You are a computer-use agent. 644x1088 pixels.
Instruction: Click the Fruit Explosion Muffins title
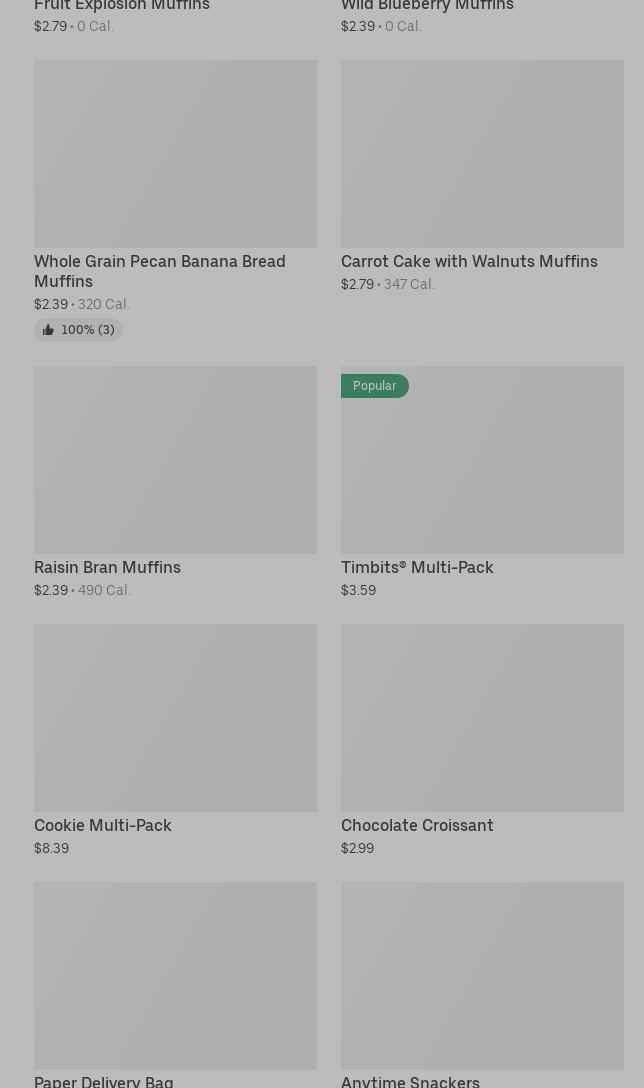122,6
